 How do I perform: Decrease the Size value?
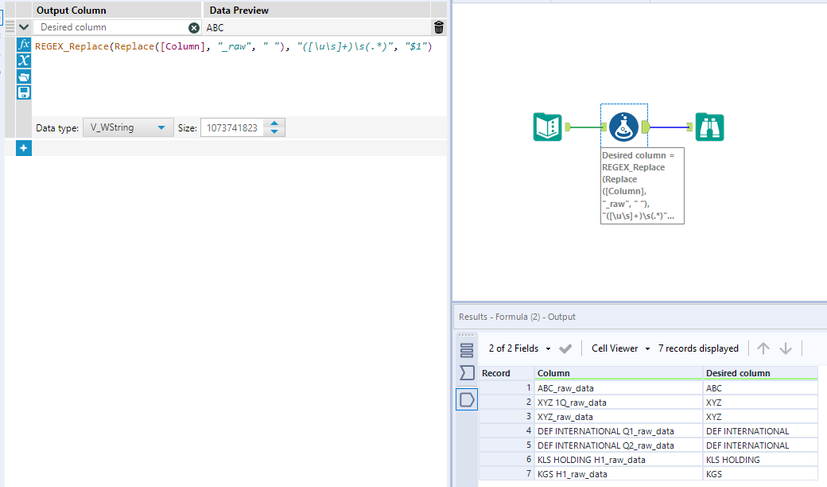[274, 132]
